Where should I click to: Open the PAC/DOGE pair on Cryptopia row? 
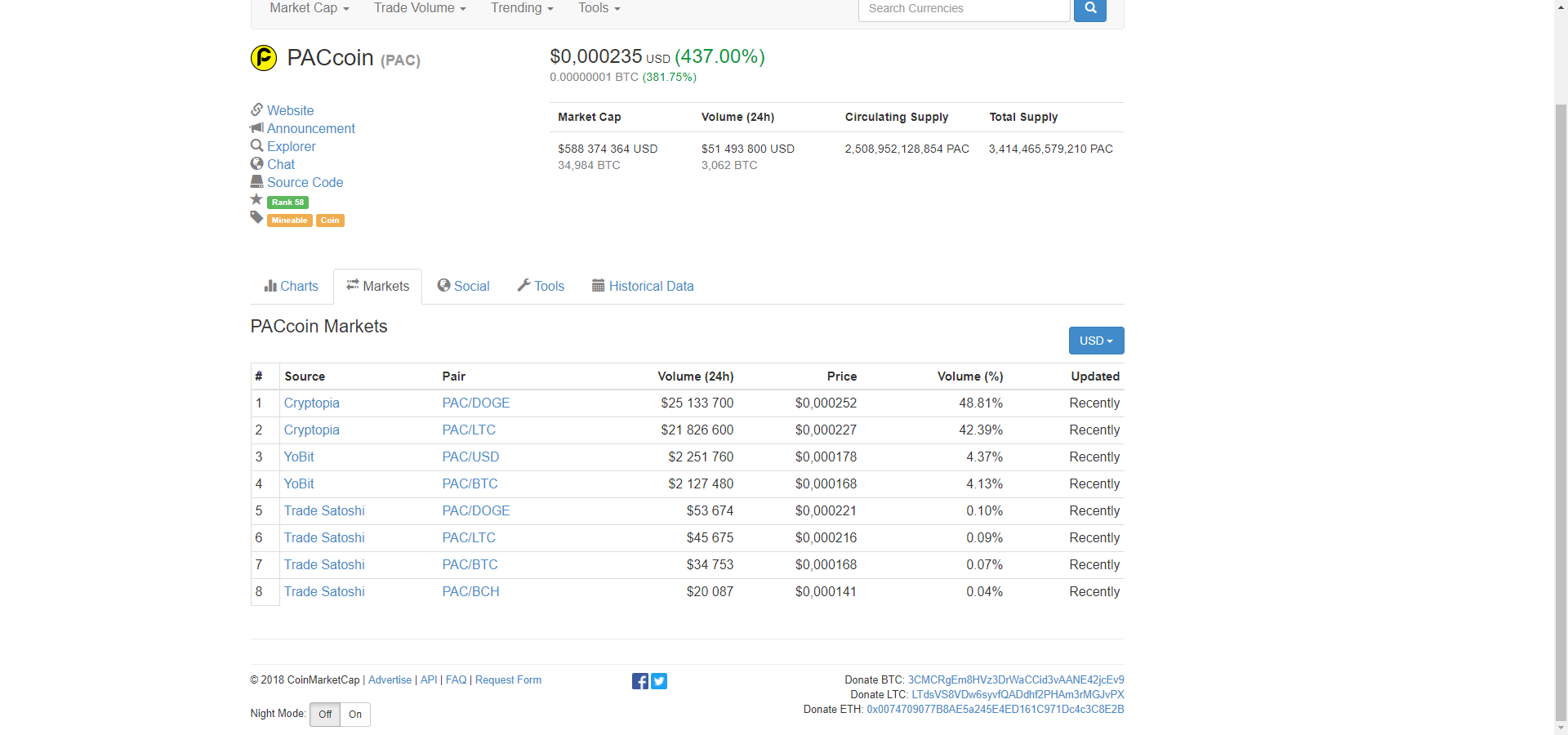[476, 403]
